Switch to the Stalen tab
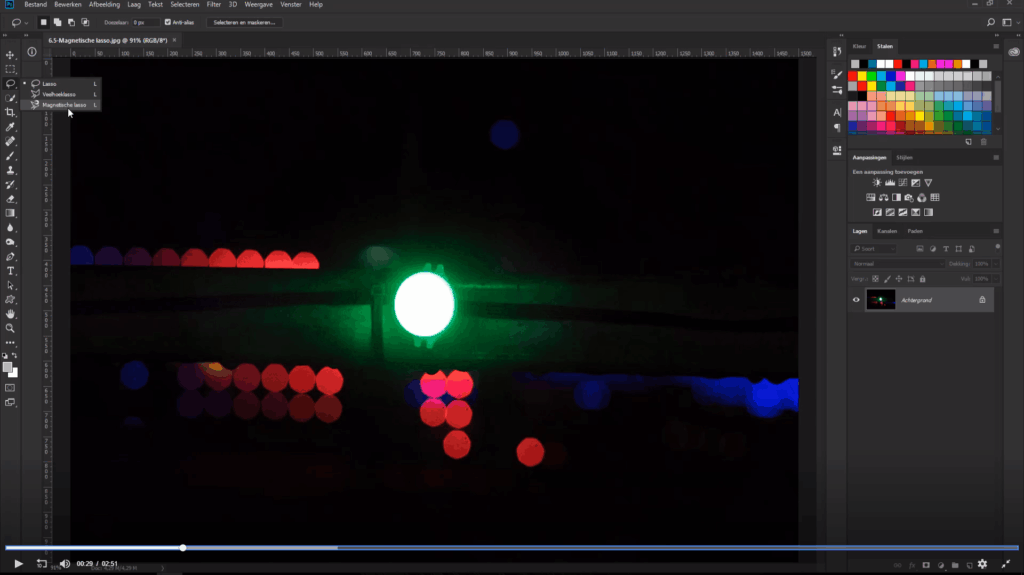Screen dimensions: 1024x575 pyautogui.click(x=885, y=46)
